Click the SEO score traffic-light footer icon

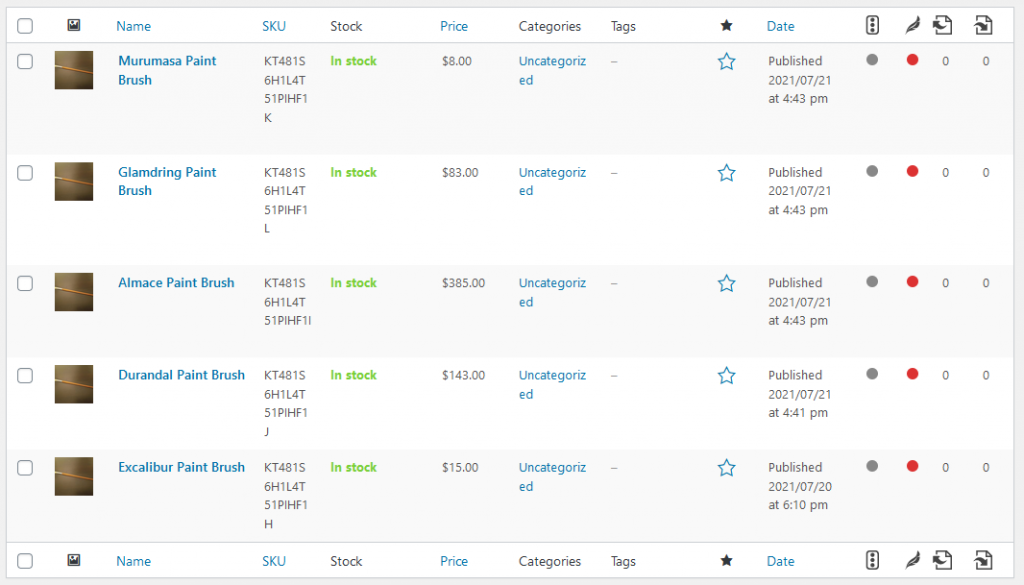(872, 560)
